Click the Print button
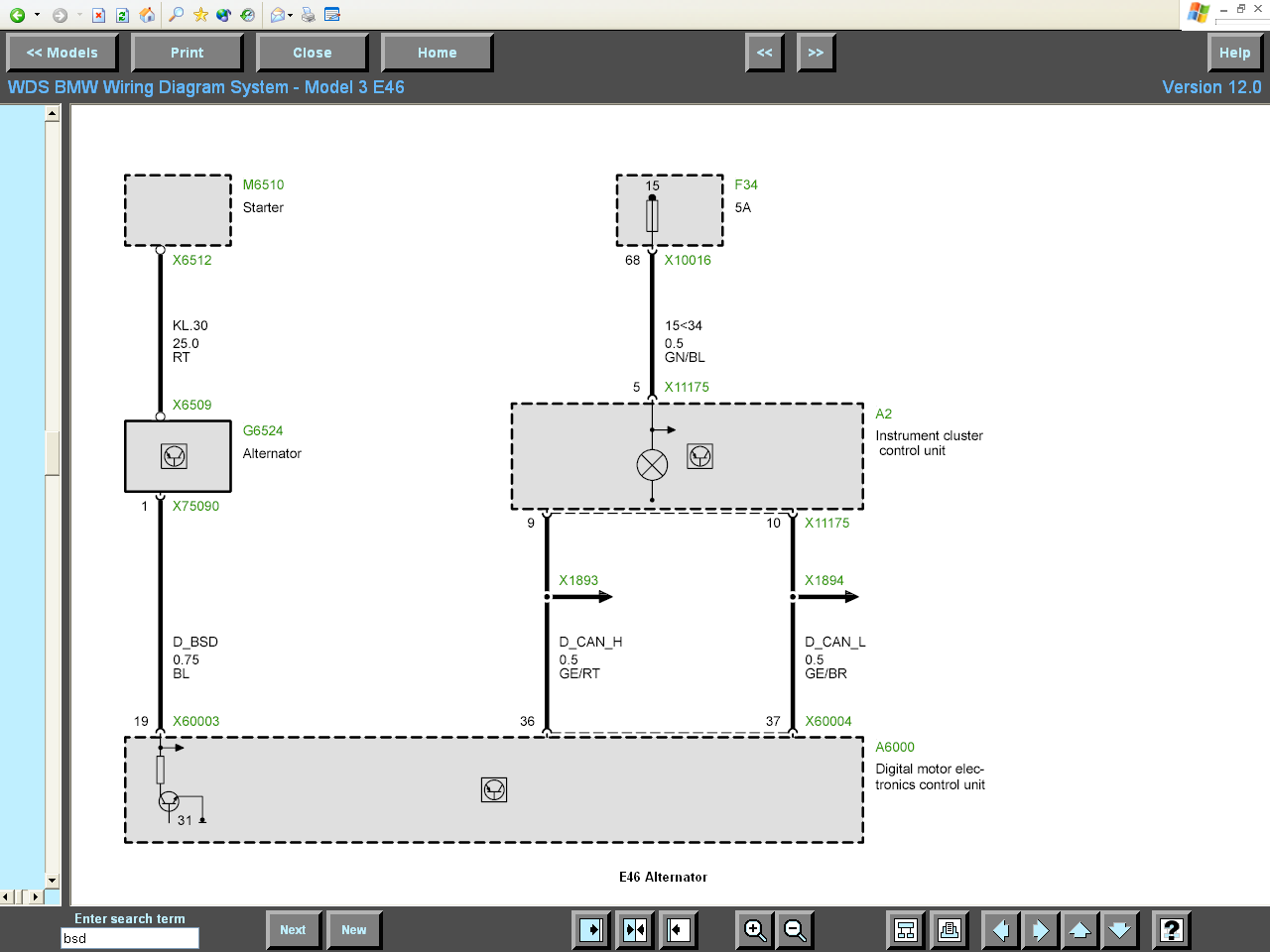 point(188,53)
